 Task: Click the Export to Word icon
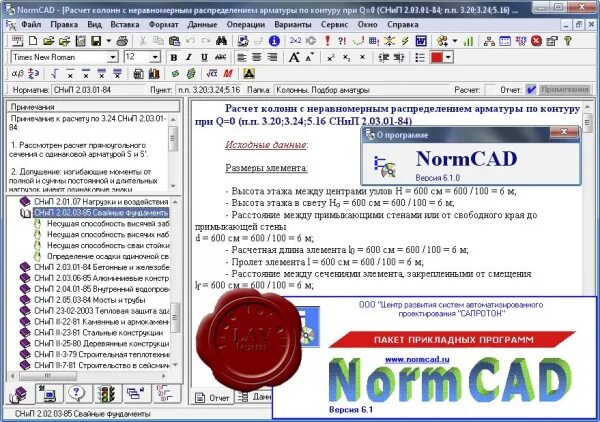point(421,41)
